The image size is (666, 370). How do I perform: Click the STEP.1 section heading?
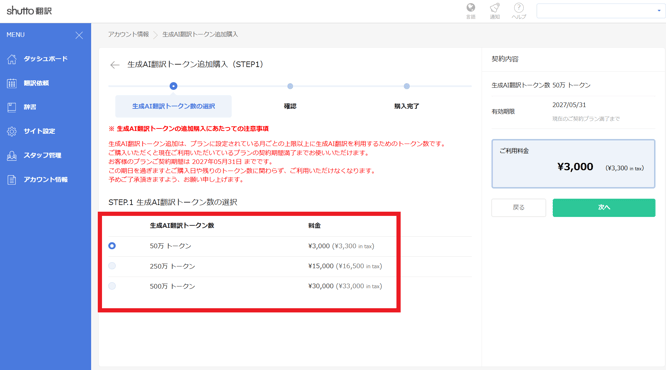[x=173, y=202]
